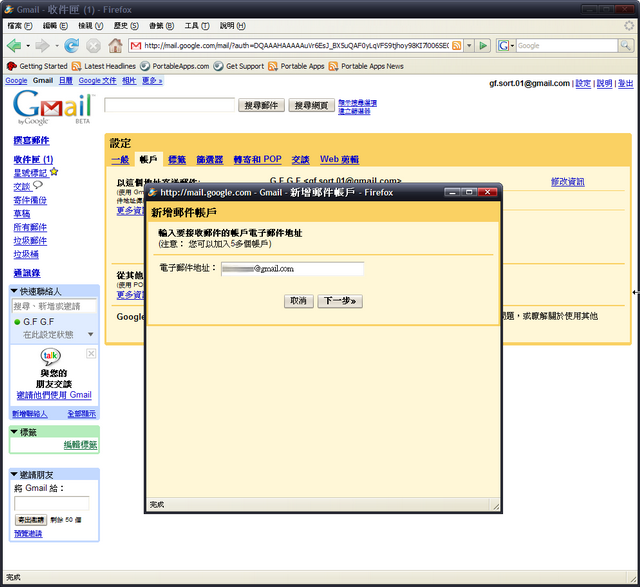Click the Search Mail button (搜尋郵件)
The image size is (640, 587).
click(261, 105)
